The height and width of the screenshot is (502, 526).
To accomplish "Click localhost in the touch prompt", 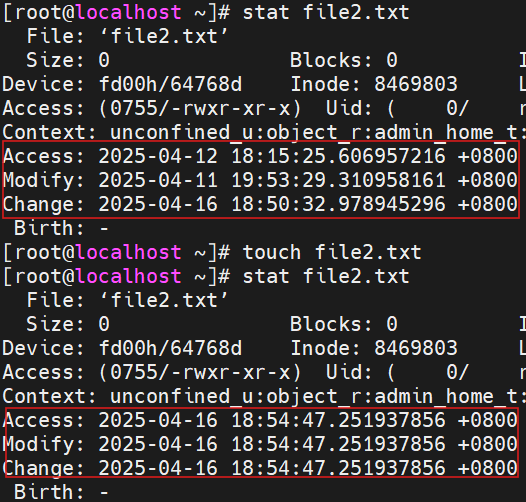I will point(129,252).
